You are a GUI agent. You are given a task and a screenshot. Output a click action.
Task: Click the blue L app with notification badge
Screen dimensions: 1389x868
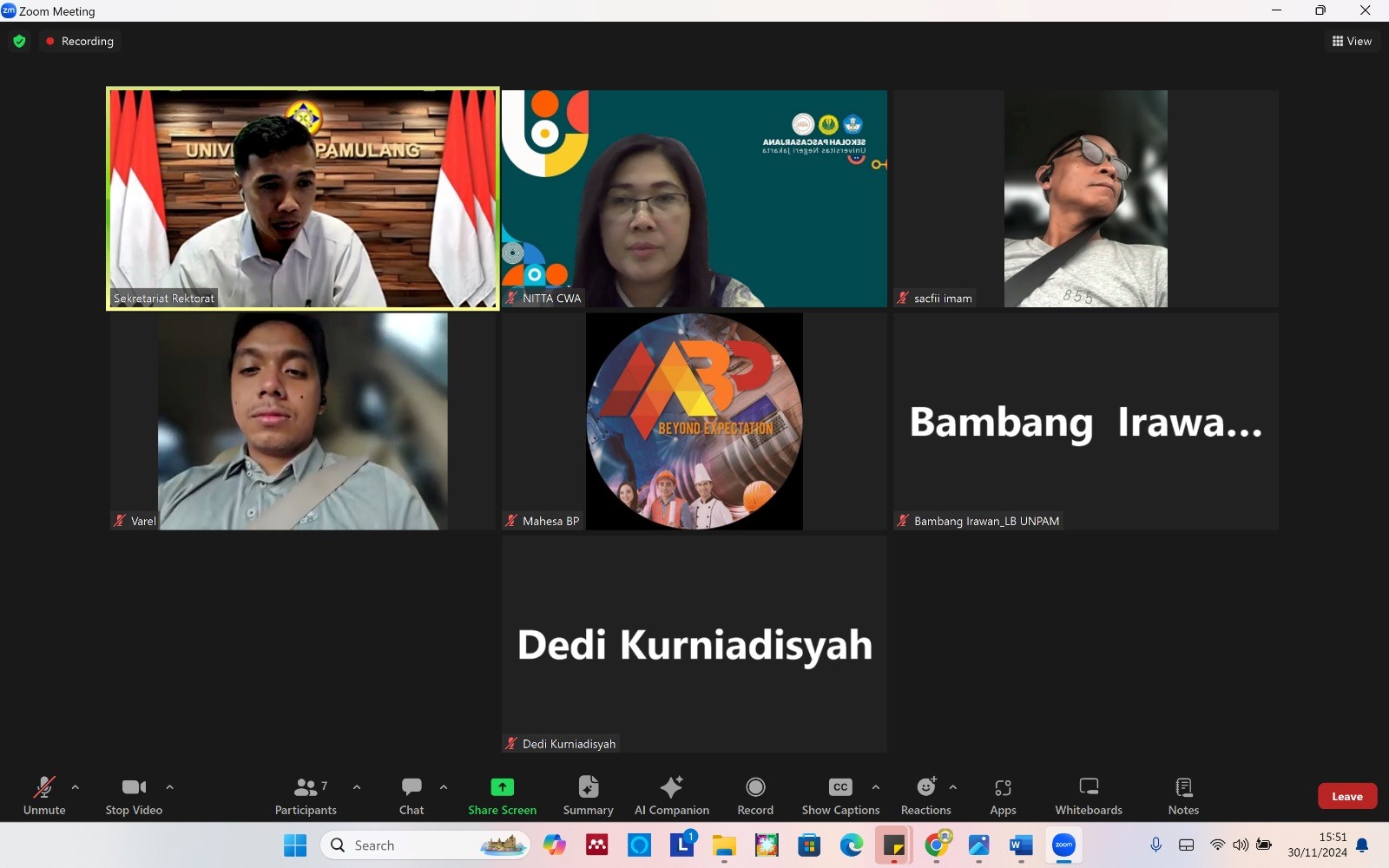click(x=682, y=844)
